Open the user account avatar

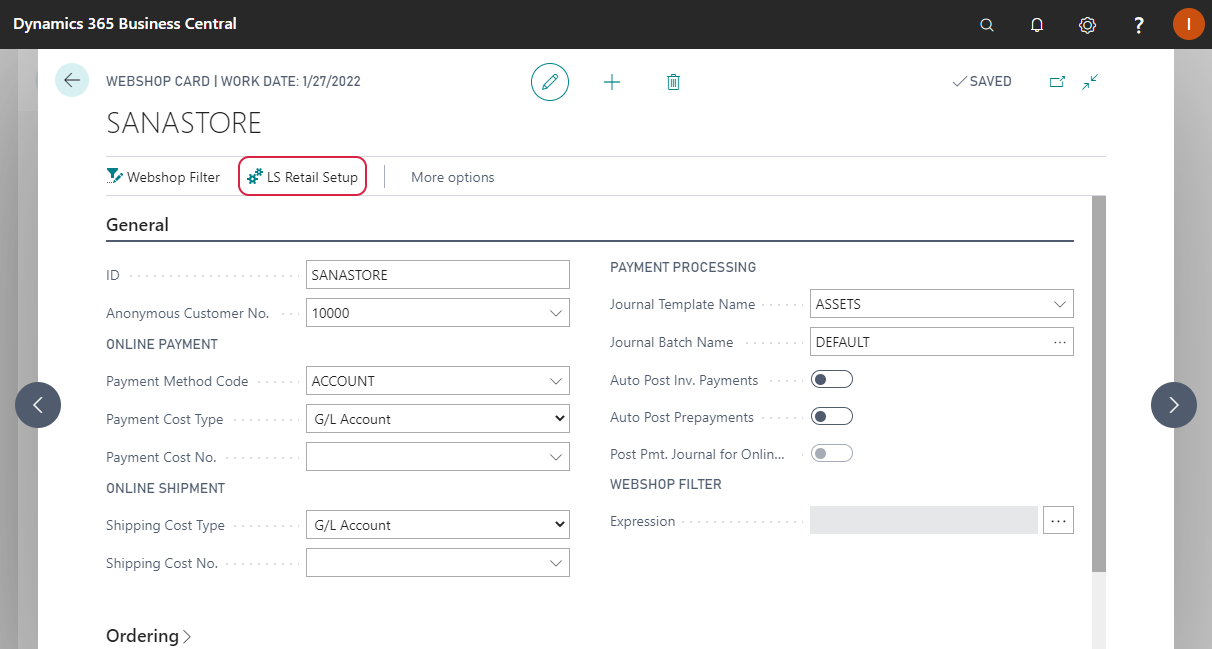click(x=1189, y=24)
